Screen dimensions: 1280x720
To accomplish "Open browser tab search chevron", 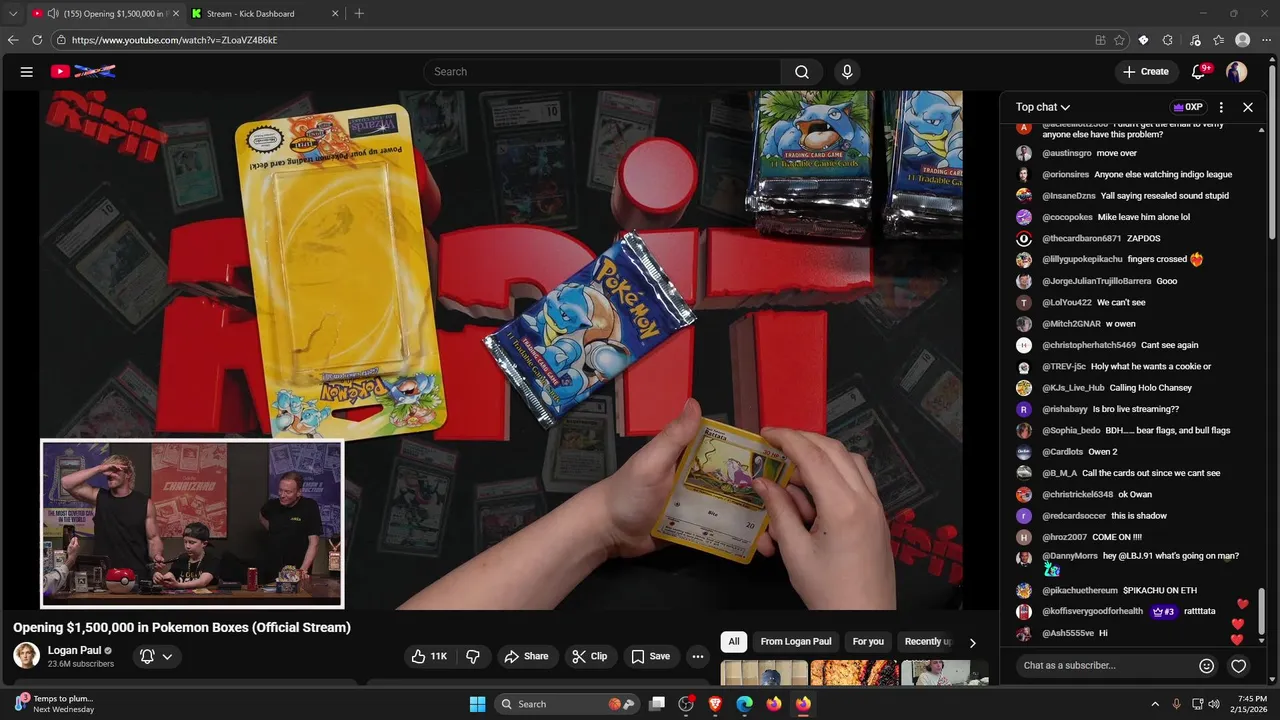I will [13, 13].
